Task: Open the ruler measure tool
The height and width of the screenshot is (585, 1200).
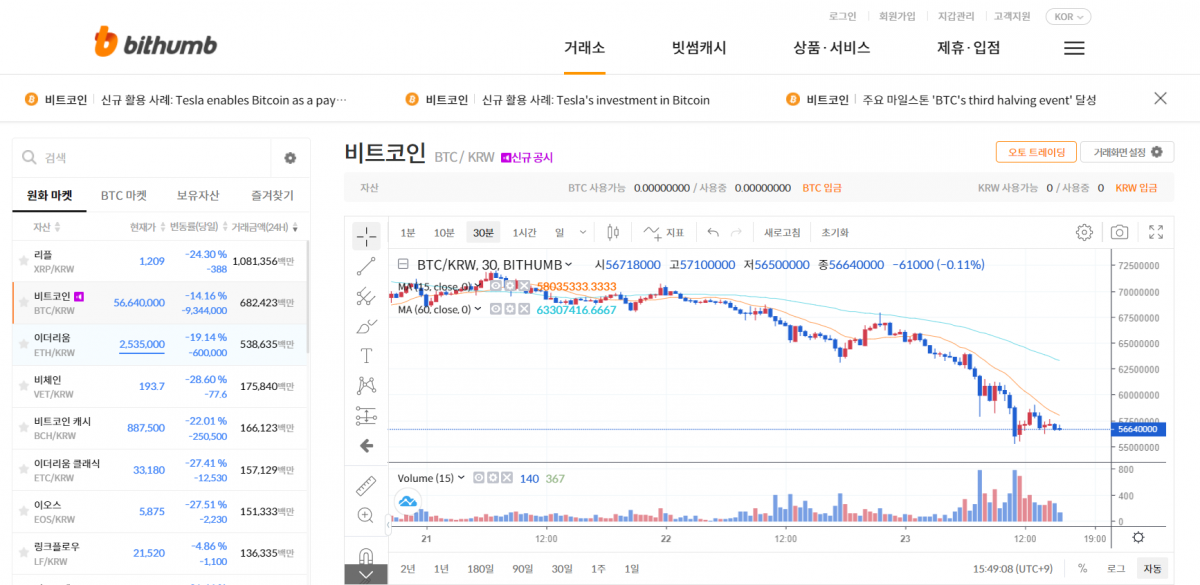Action: [366, 489]
